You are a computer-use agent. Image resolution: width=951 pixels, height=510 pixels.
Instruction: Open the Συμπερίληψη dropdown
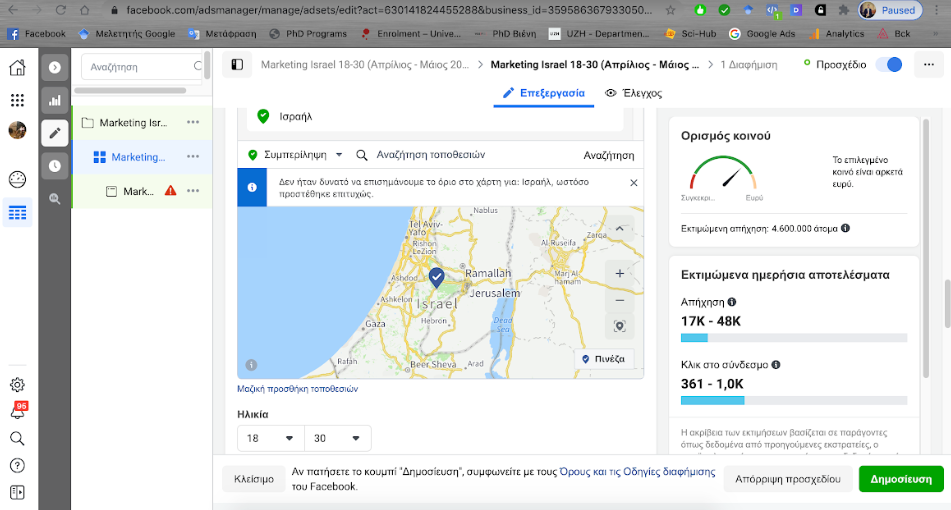pyautogui.click(x=295, y=155)
